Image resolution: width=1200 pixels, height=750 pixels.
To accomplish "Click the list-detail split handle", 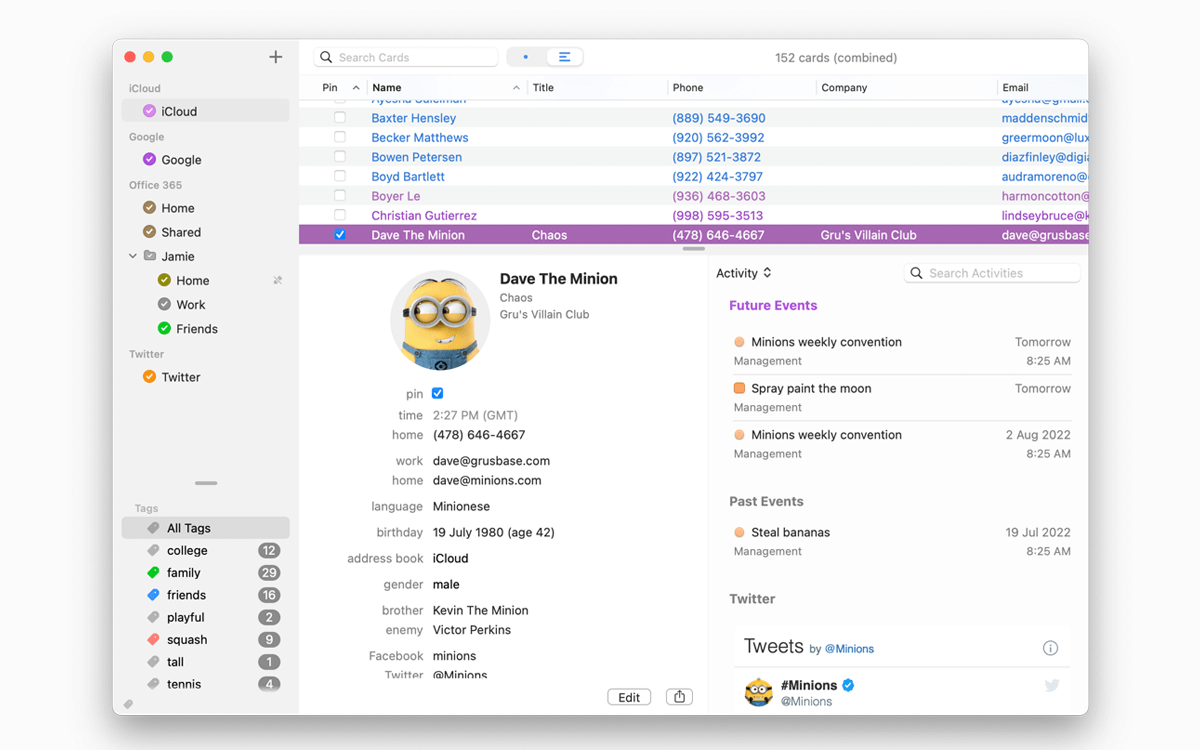I will 693,249.
